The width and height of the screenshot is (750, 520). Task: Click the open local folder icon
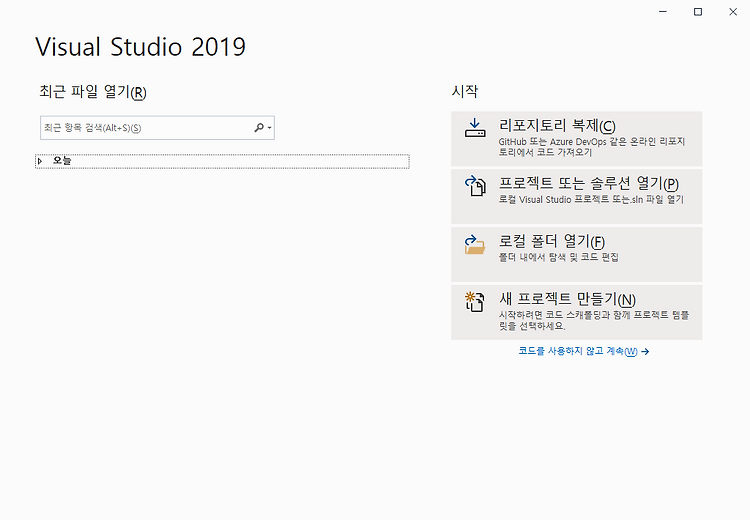point(475,244)
